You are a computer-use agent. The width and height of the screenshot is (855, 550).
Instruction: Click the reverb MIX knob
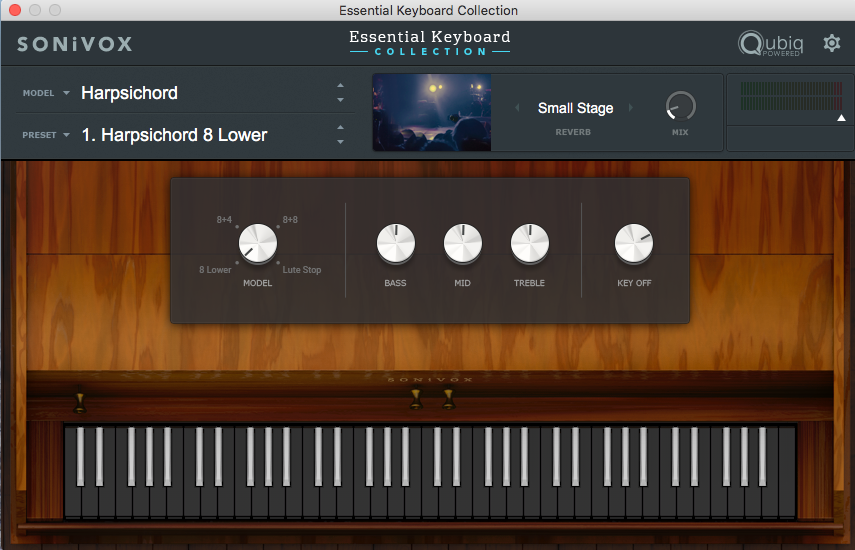pos(680,107)
